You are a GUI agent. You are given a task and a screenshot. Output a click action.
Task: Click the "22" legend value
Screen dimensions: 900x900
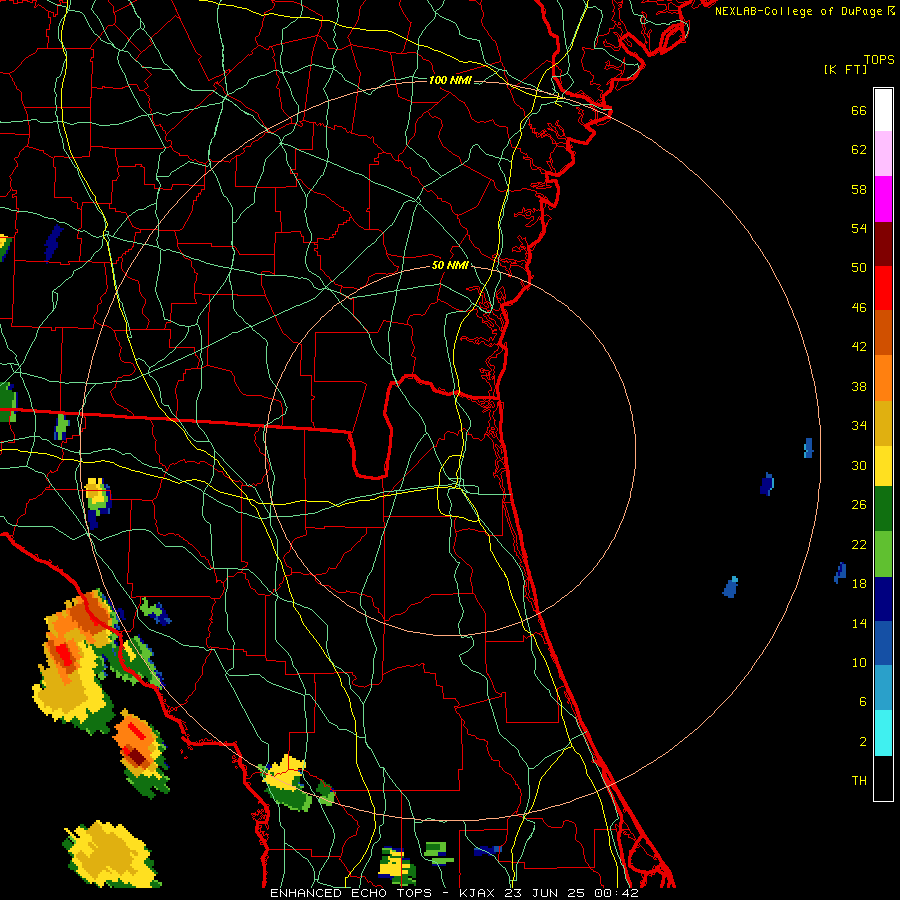pos(859,544)
